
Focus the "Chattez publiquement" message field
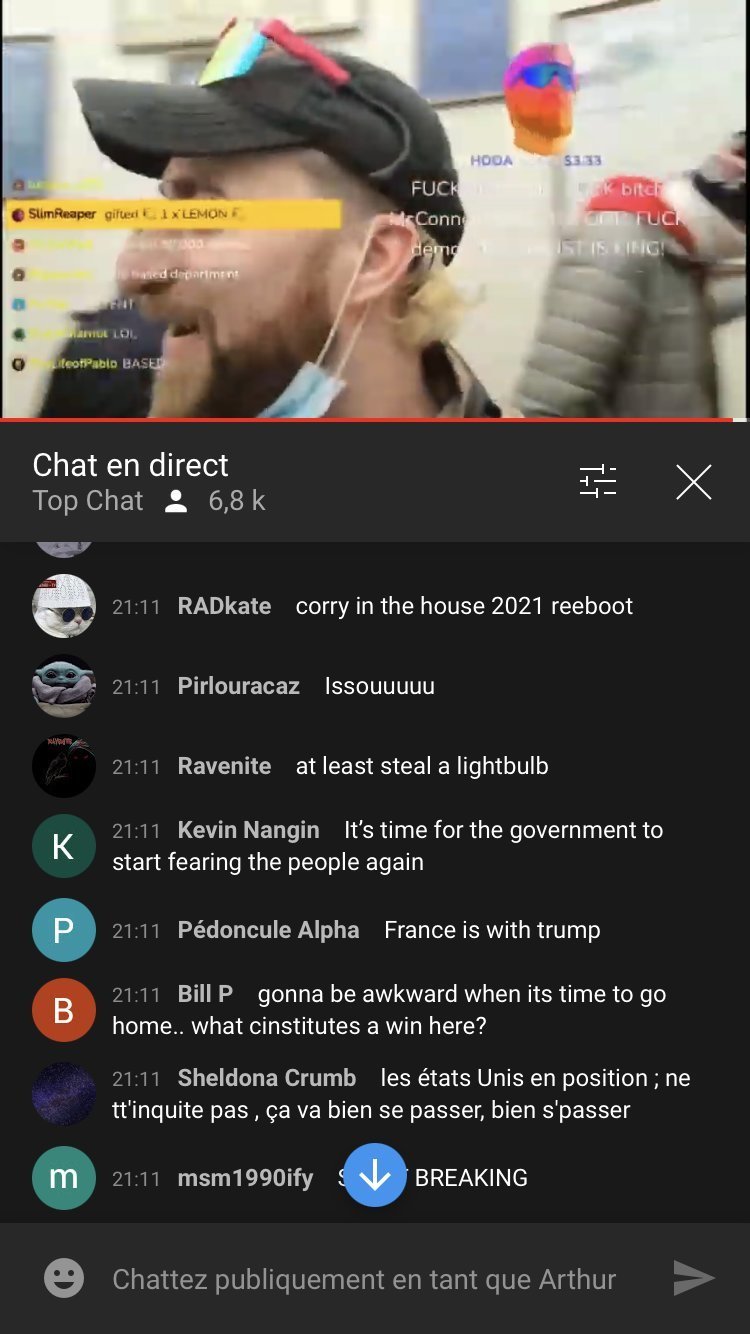[x=364, y=1279]
